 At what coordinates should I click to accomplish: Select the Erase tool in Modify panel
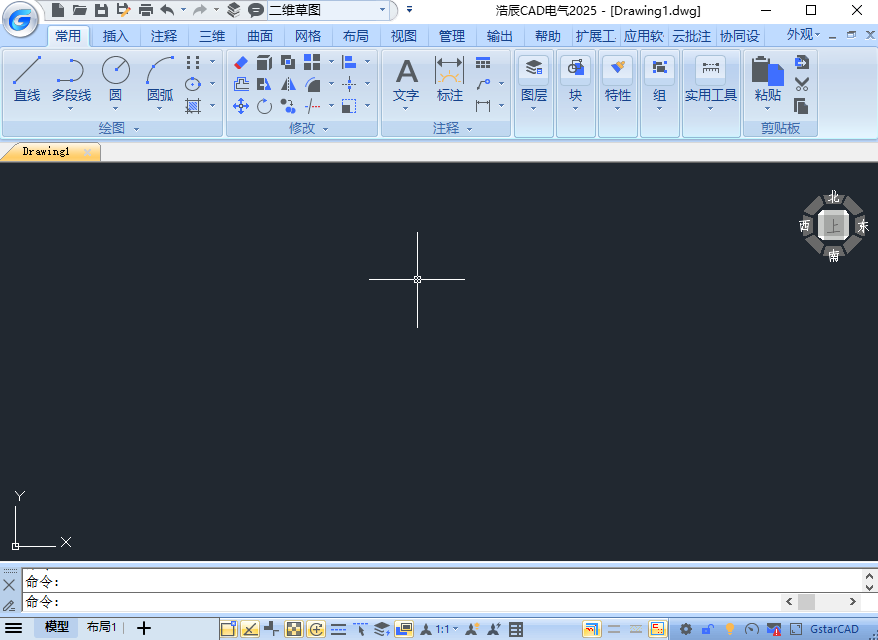click(241, 62)
